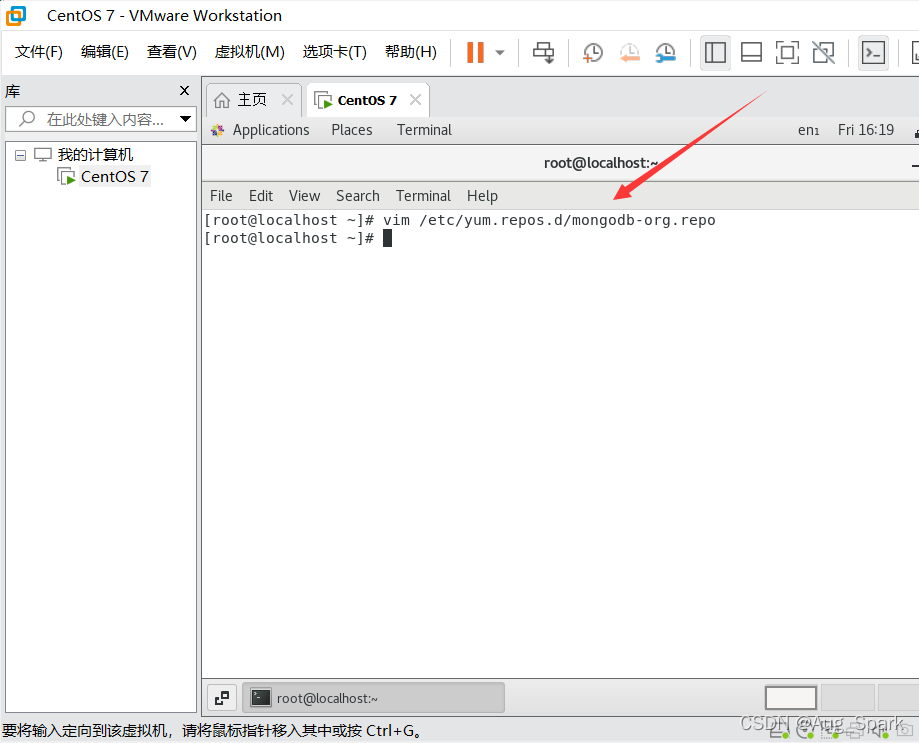
Task: Click the show desktop windows icon
Action: 222,698
